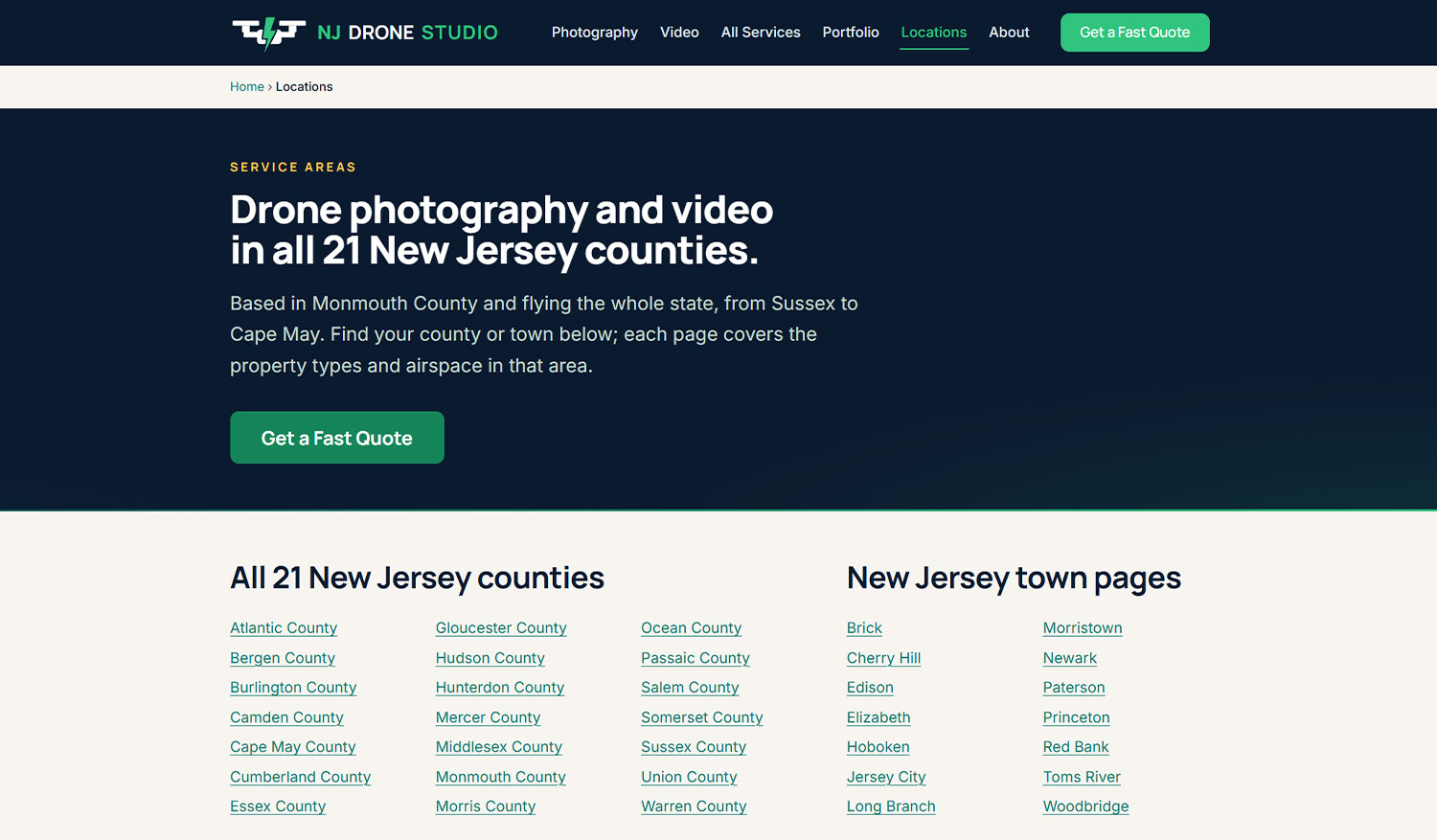Image resolution: width=1437 pixels, height=840 pixels.
Task: Visit the Burlington County page link
Action: point(293,688)
